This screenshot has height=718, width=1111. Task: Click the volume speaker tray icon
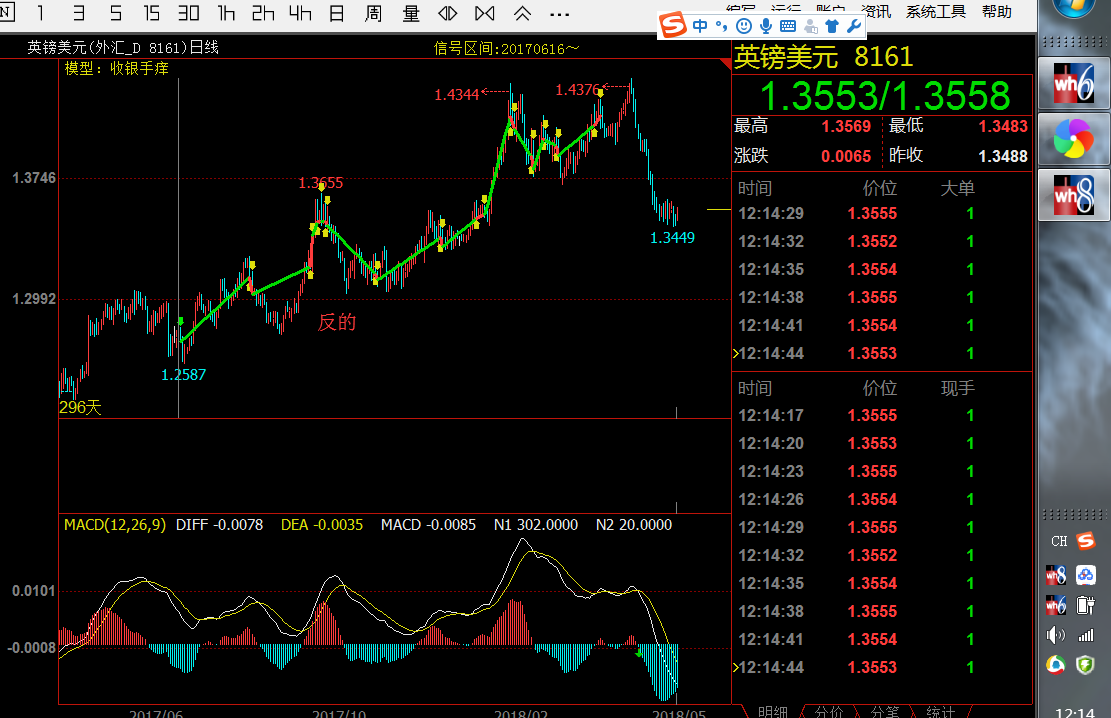[x=1056, y=634]
